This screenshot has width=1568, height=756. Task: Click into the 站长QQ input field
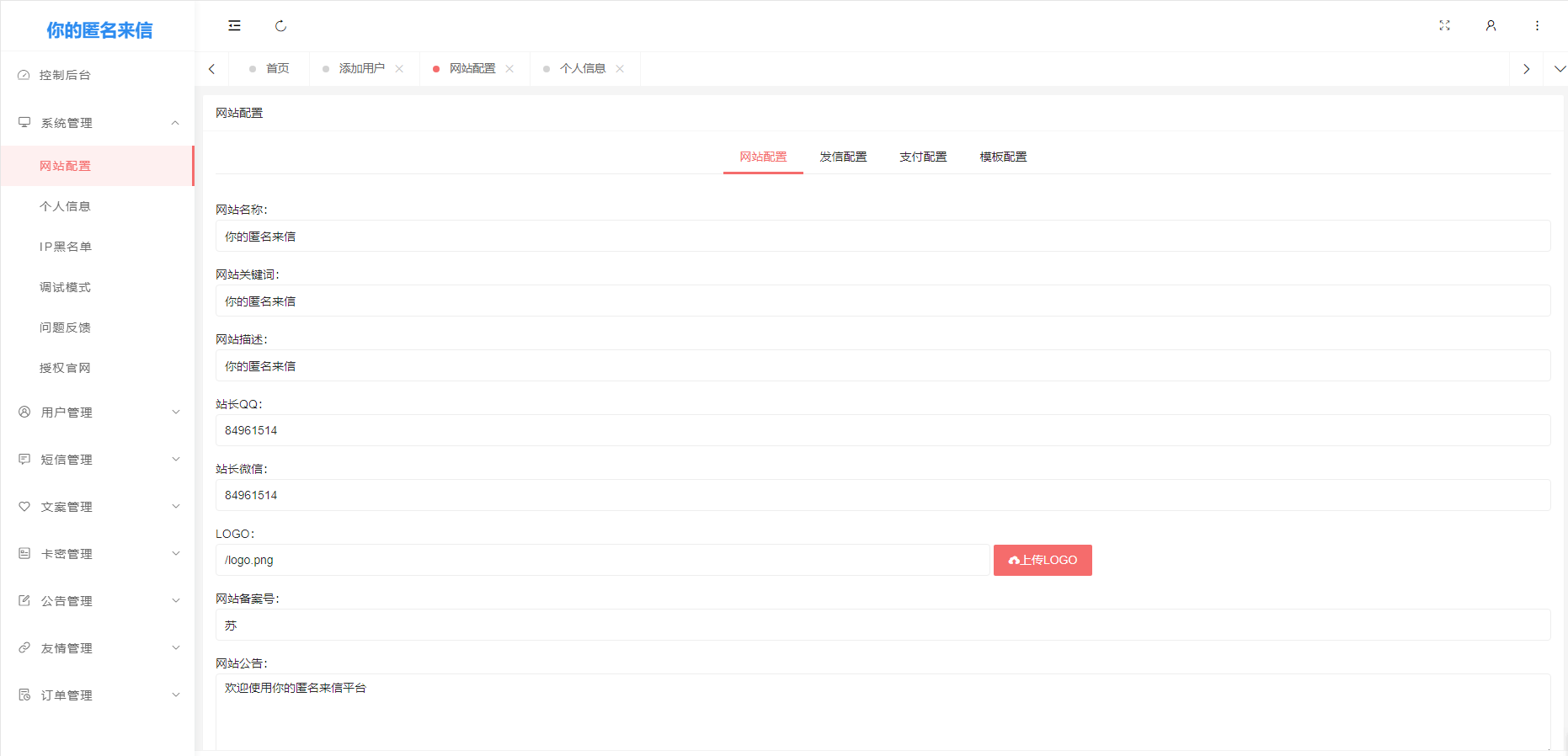[883, 430]
